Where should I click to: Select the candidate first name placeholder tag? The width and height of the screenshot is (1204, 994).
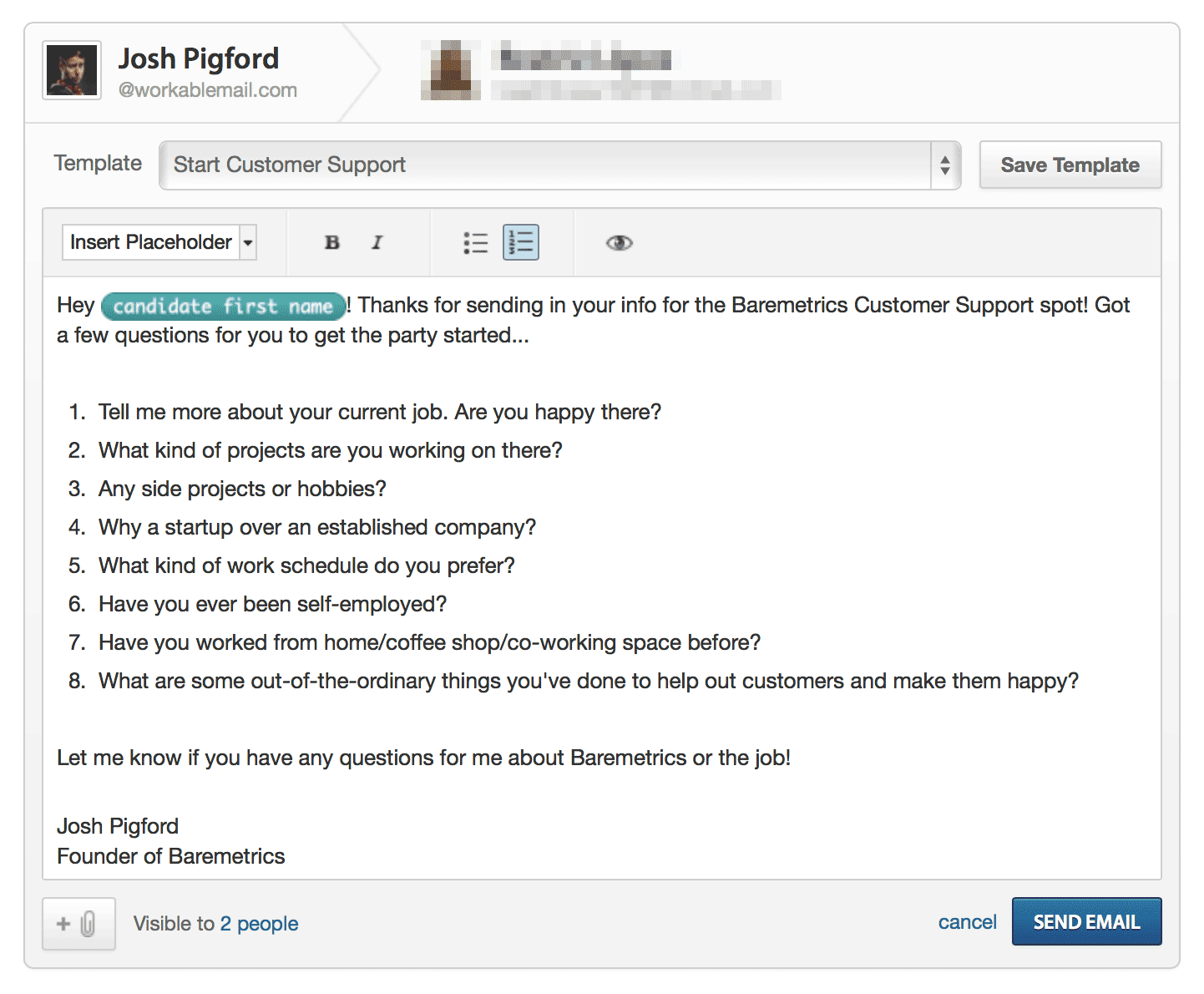click(223, 306)
